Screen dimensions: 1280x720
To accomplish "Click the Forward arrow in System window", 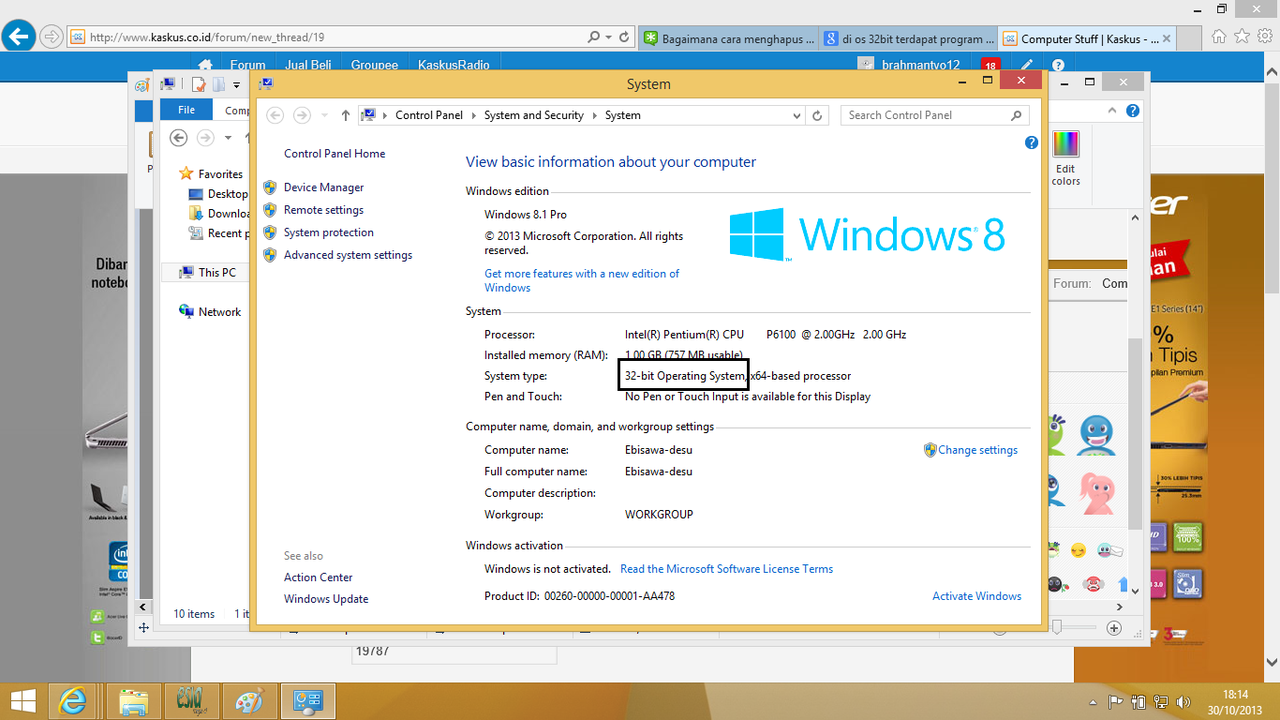I will coord(301,115).
